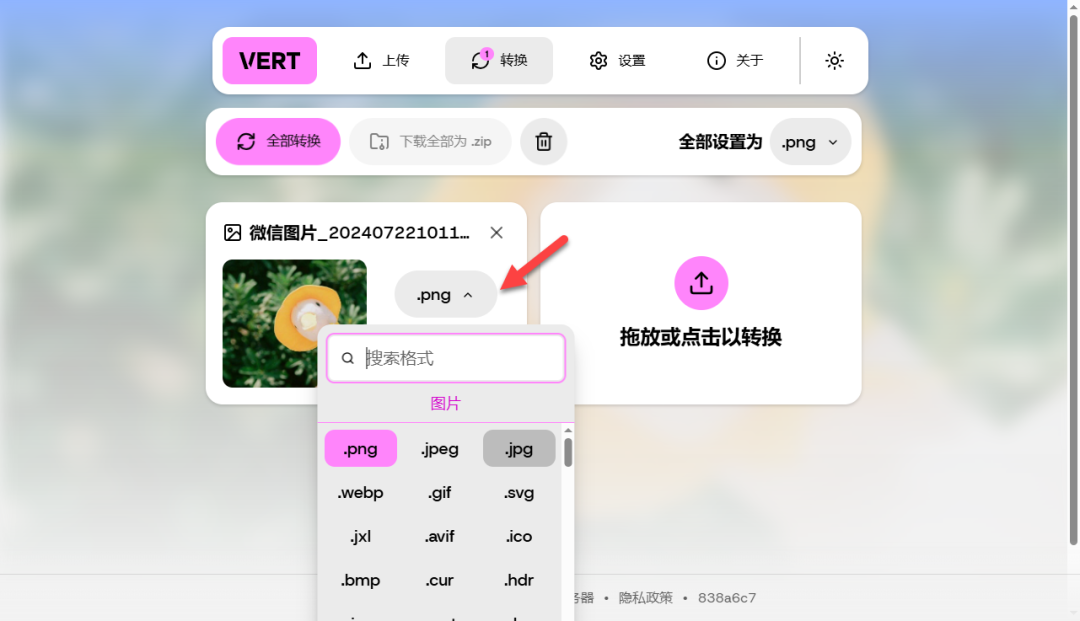Click the image file-type icon beside the filename
This screenshot has height=621, width=1080.
click(233, 232)
